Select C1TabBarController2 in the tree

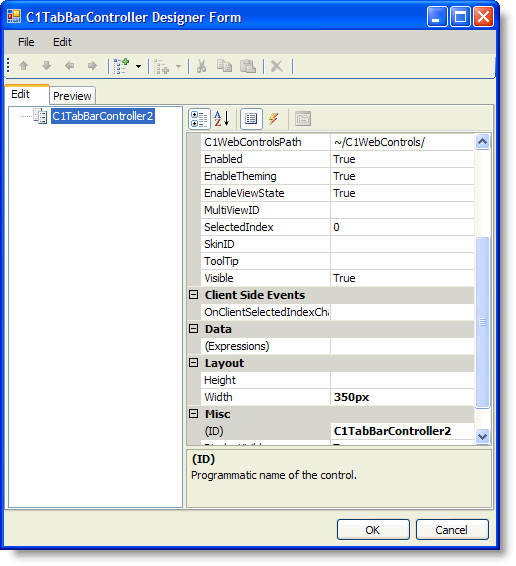point(103,116)
